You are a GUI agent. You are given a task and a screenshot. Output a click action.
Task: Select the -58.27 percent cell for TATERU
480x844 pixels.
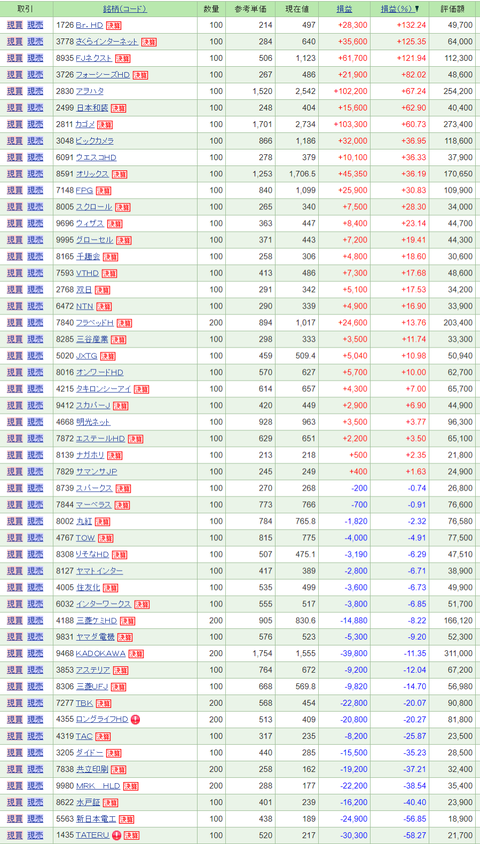point(415,836)
